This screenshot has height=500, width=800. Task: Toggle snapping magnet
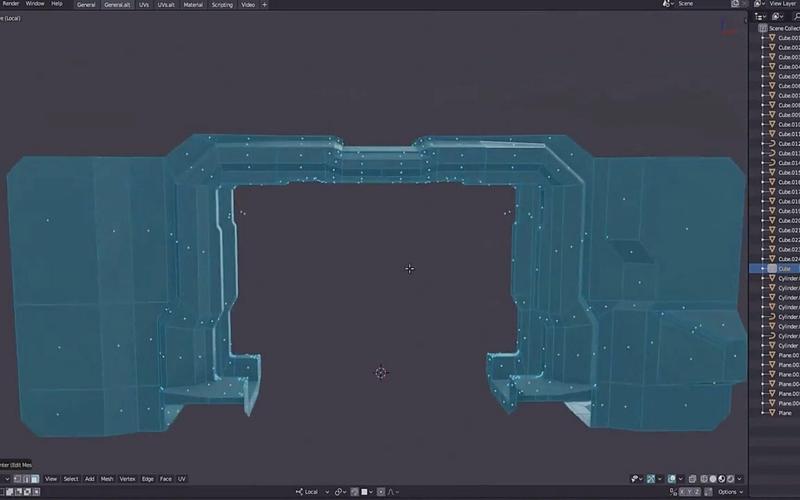point(355,492)
